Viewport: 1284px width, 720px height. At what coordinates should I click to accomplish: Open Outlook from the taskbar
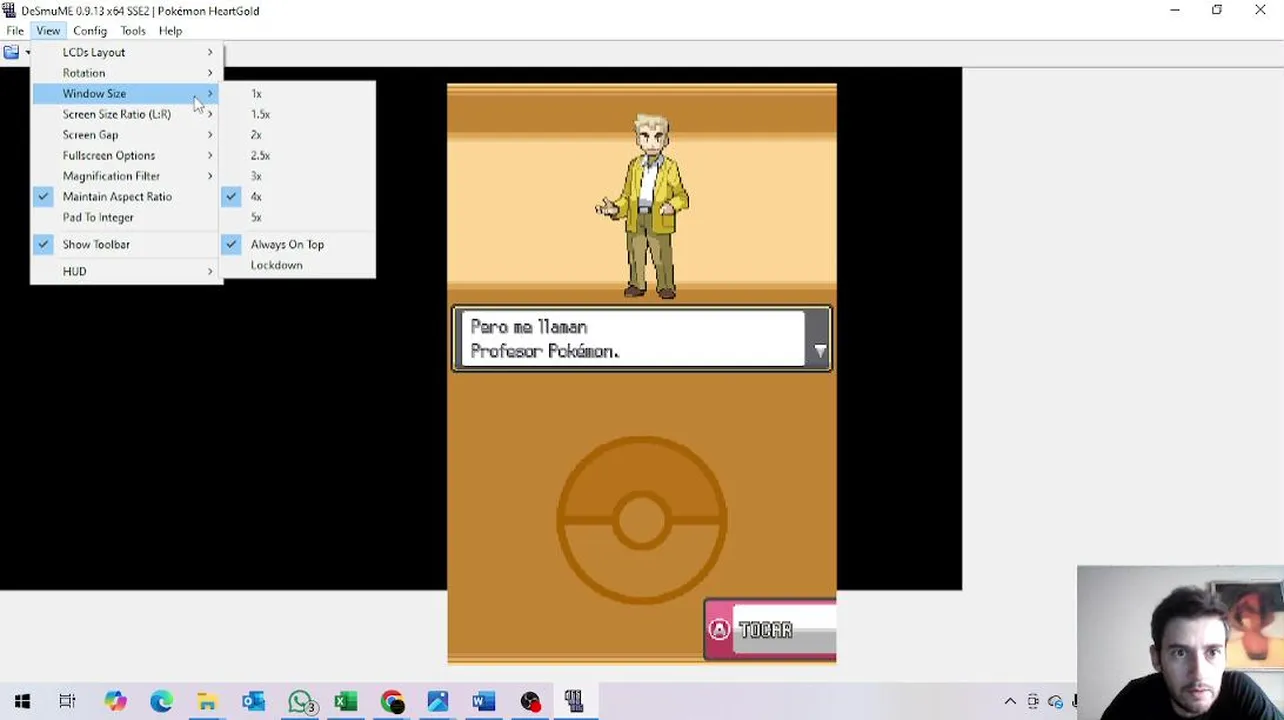[253, 702]
